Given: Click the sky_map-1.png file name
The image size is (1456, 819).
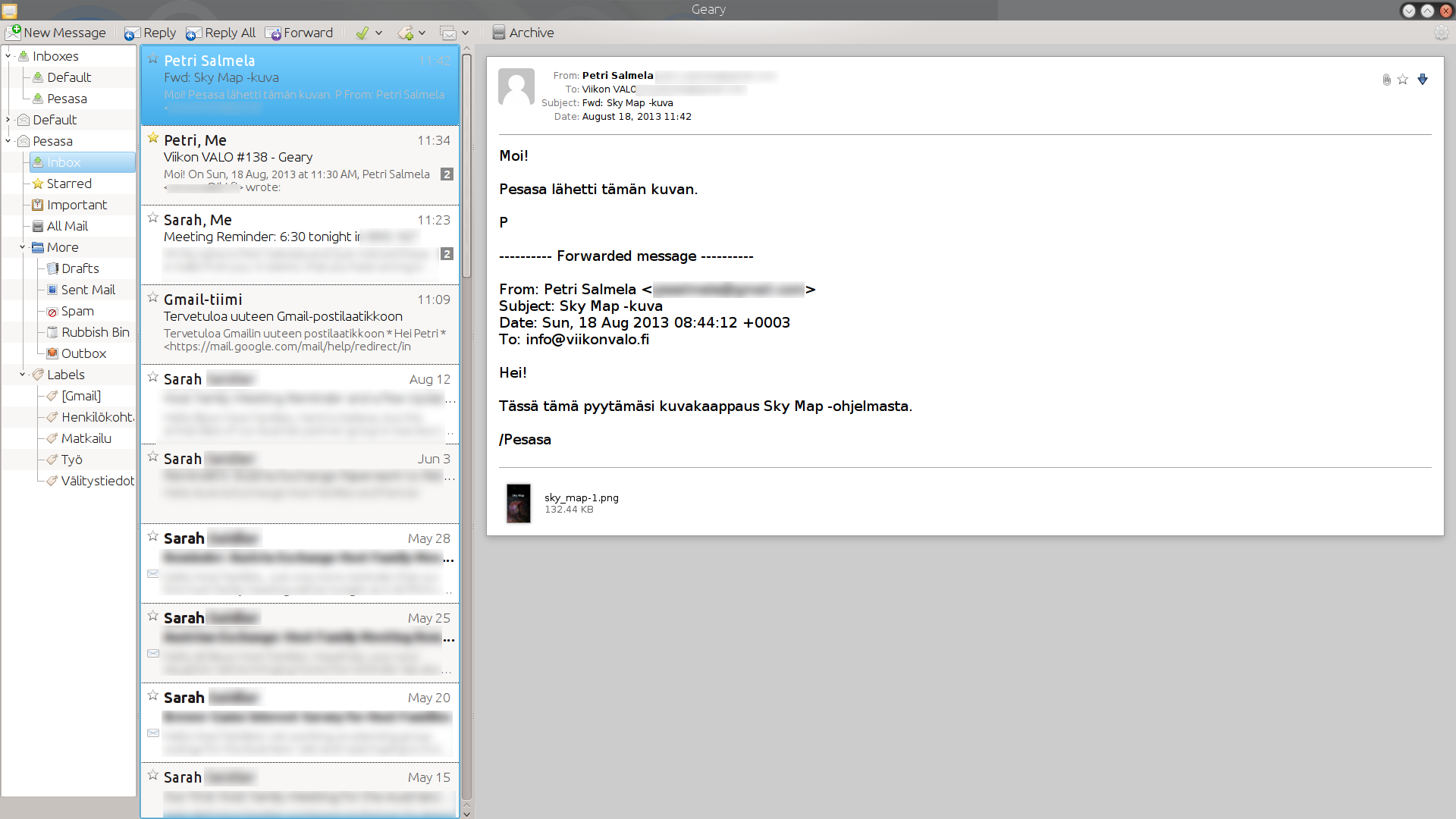Looking at the screenshot, I should click(x=582, y=497).
